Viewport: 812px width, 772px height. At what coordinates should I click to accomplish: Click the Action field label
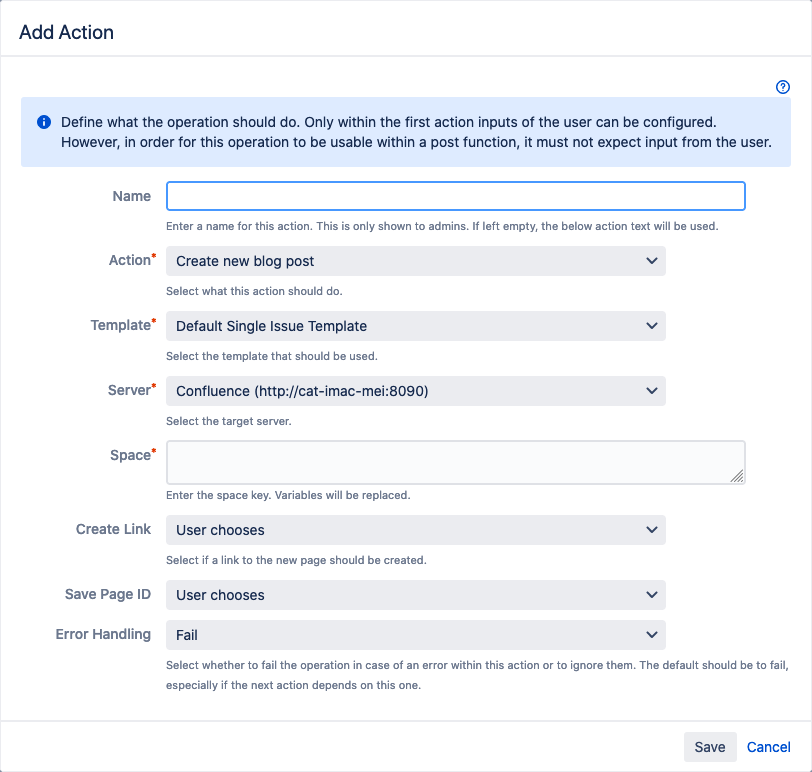(x=129, y=260)
